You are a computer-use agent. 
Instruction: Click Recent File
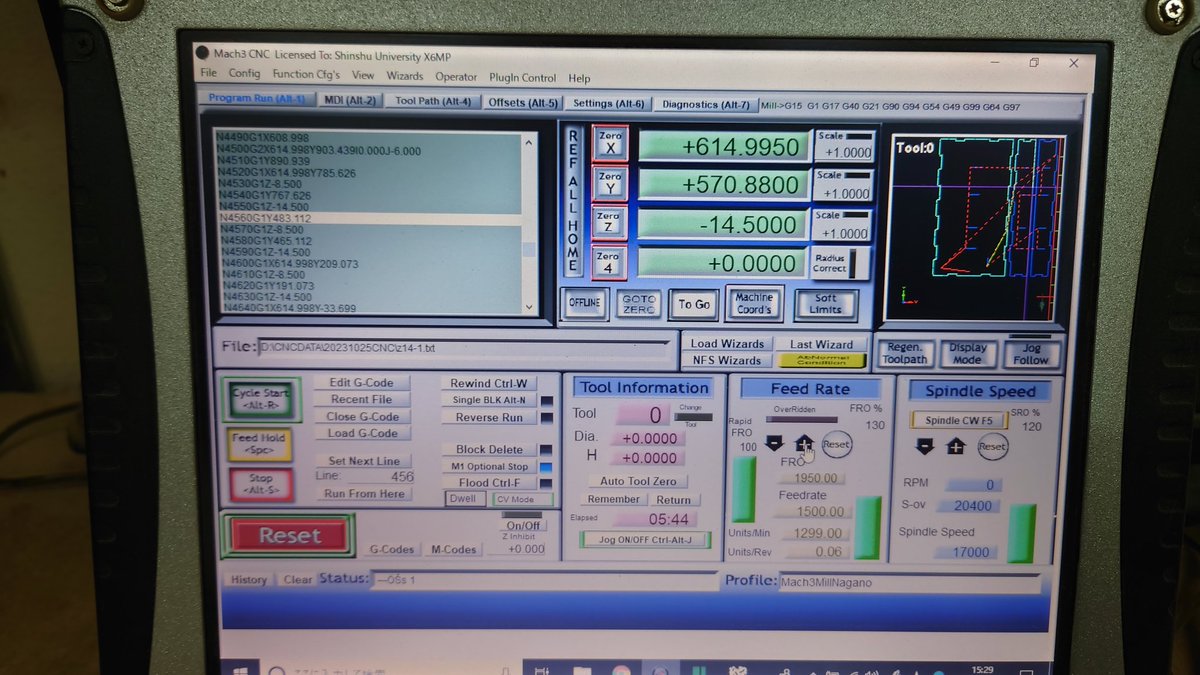pyautogui.click(x=362, y=399)
